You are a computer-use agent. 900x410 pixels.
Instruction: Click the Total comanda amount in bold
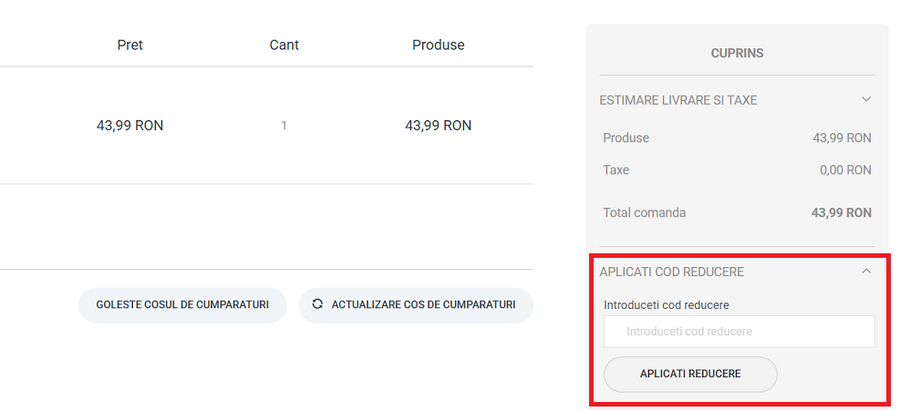pos(841,213)
